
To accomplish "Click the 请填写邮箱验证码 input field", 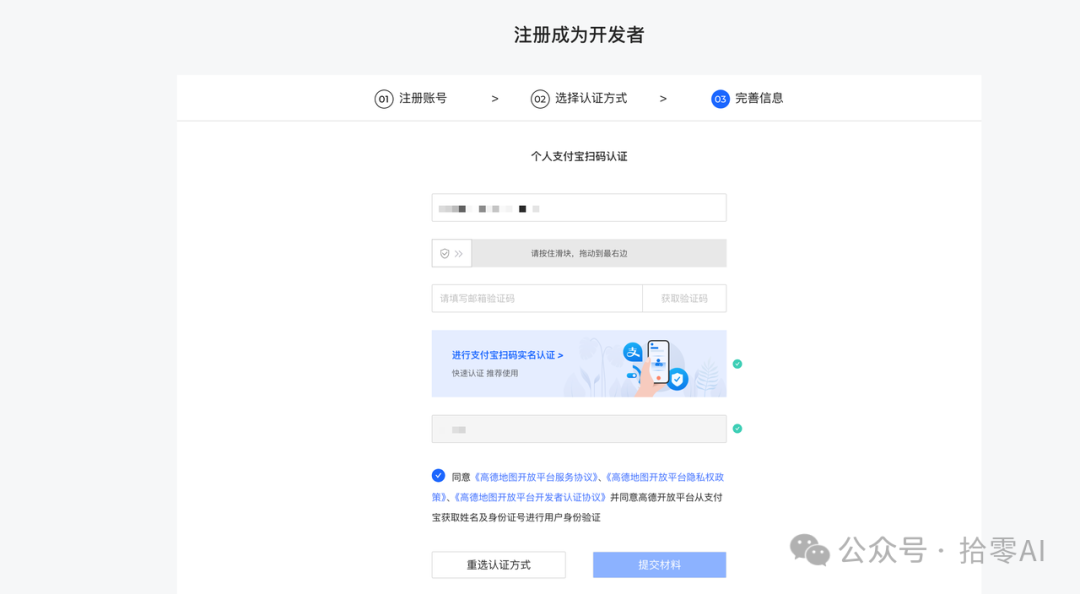I will 537,298.
